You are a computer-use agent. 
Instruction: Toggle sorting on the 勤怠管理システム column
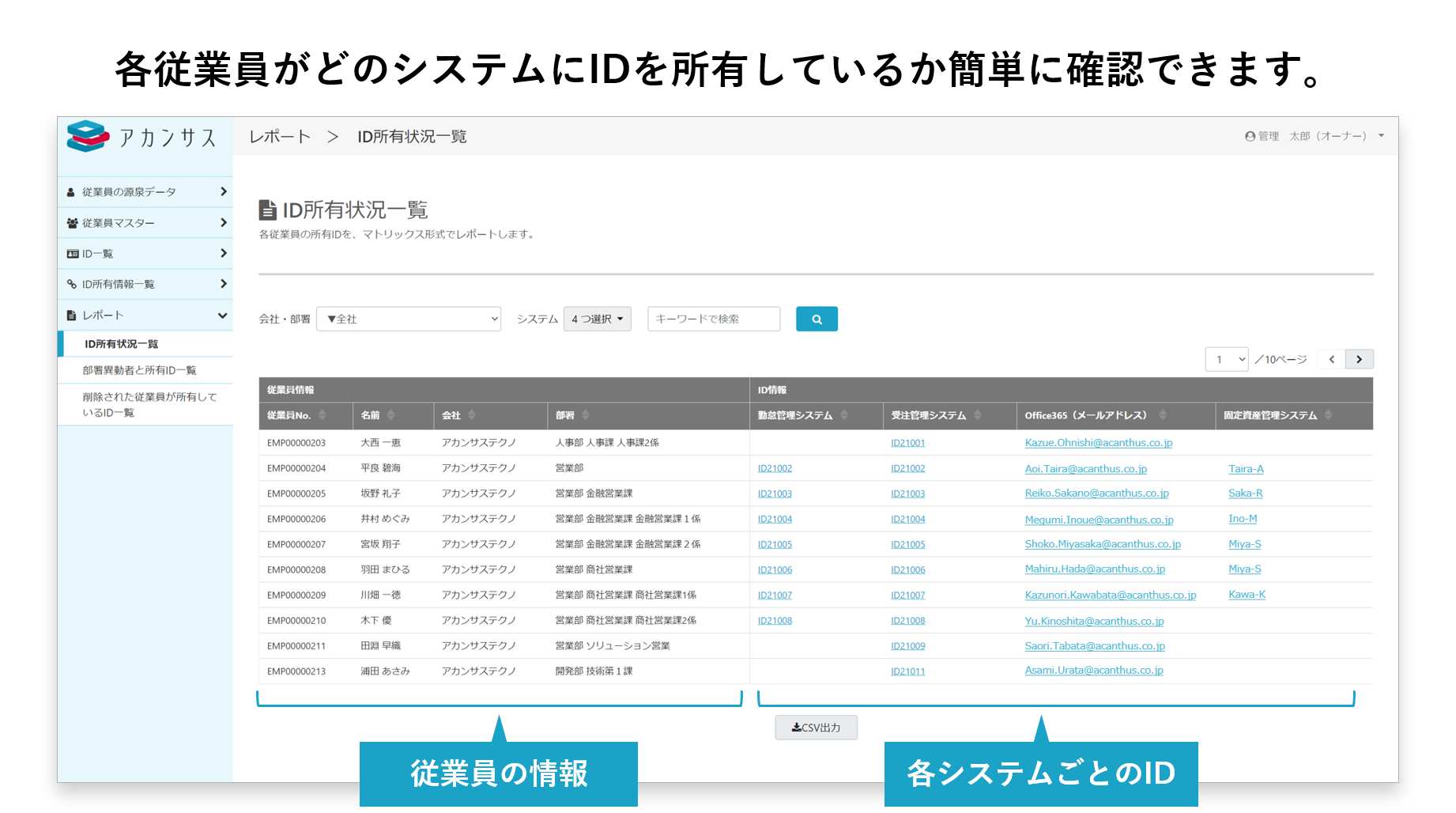[x=843, y=414]
